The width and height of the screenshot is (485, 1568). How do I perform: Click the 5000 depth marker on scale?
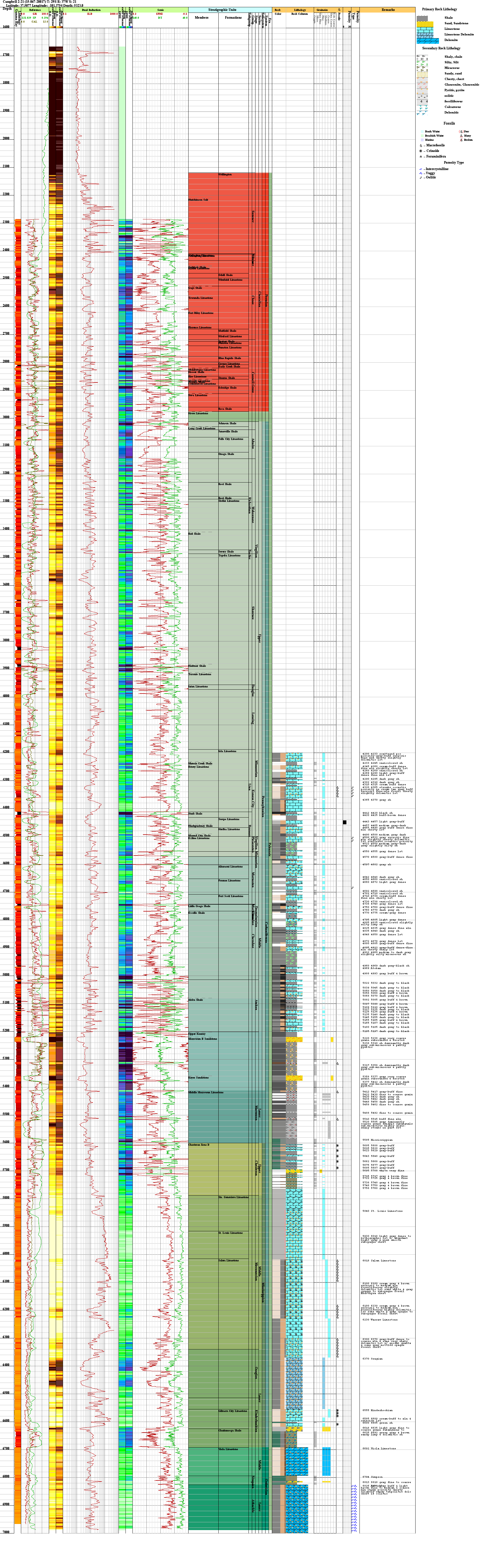(x=6, y=975)
